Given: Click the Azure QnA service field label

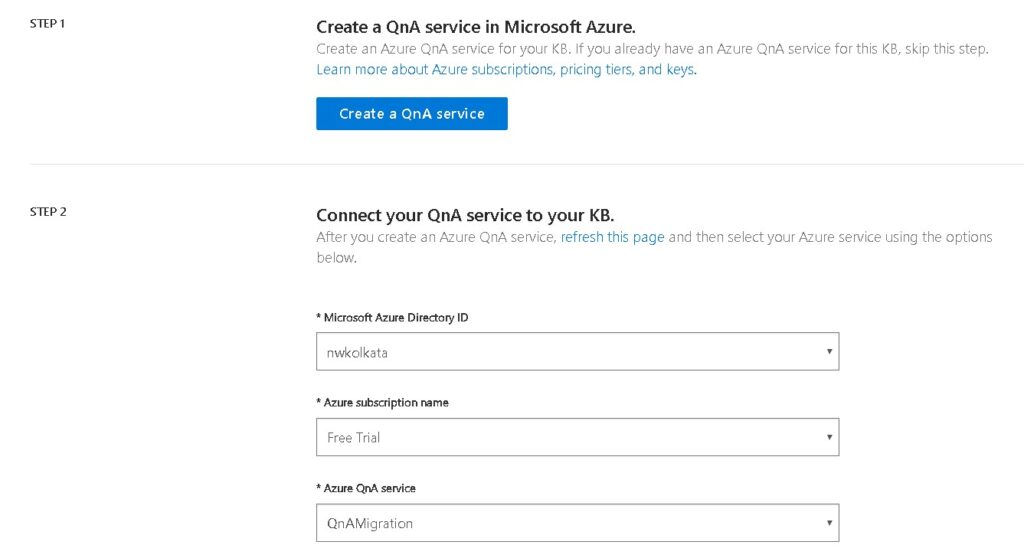Looking at the screenshot, I should pyautogui.click(x=366, y=488).
